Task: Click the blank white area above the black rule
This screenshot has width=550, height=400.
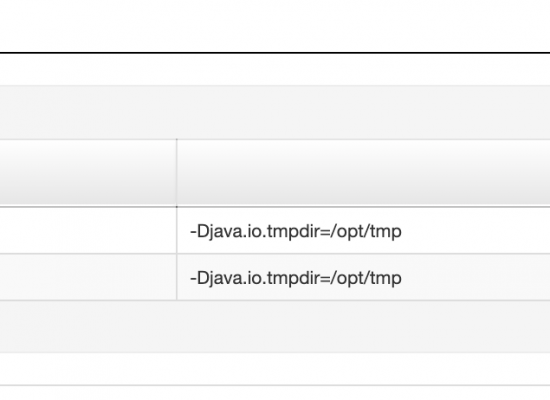Action: point(275,26)
